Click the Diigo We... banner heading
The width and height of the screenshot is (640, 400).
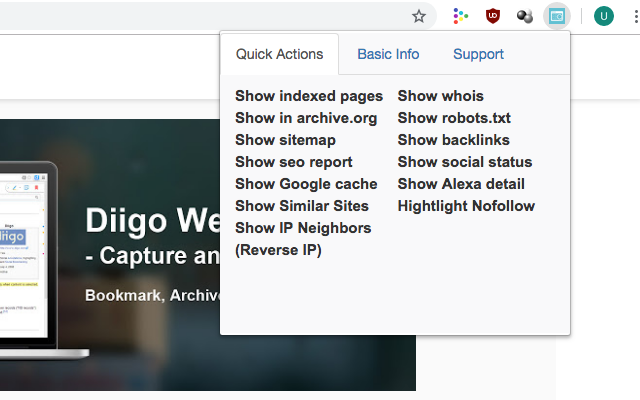153,221
